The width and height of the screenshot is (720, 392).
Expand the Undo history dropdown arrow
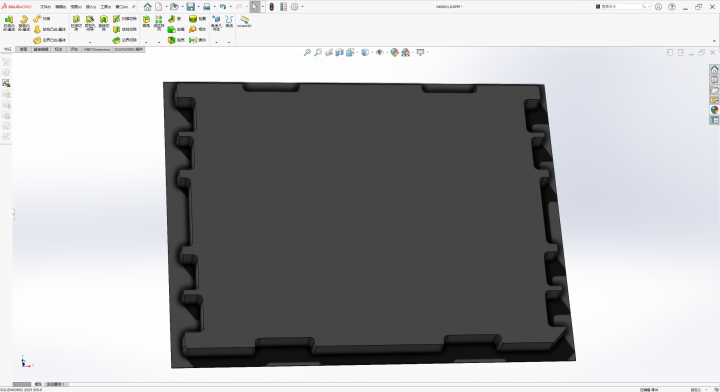coord(230,7)
